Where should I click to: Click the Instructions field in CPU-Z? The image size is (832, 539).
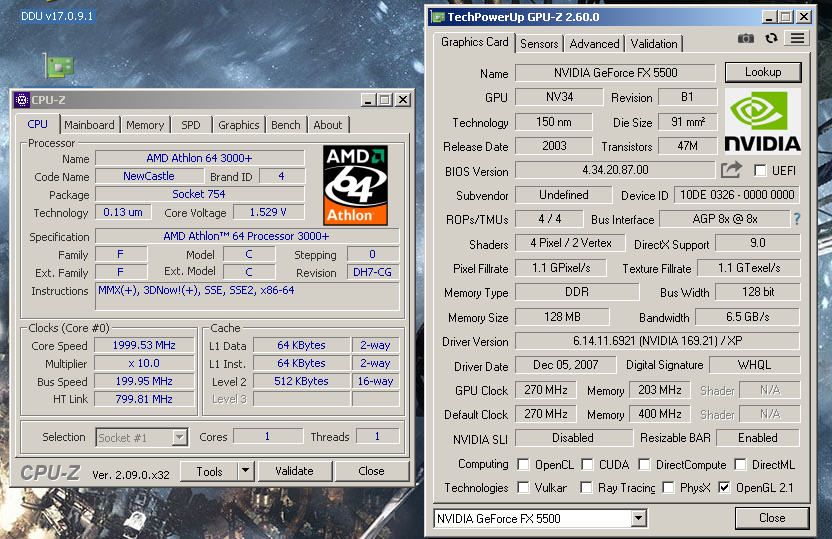coord(247,296)
